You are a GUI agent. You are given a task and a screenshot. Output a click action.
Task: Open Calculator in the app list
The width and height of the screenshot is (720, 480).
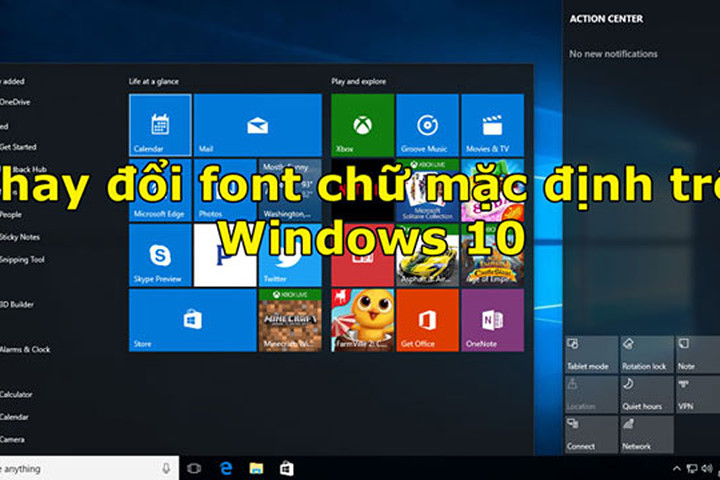click(x=16, y=395)
